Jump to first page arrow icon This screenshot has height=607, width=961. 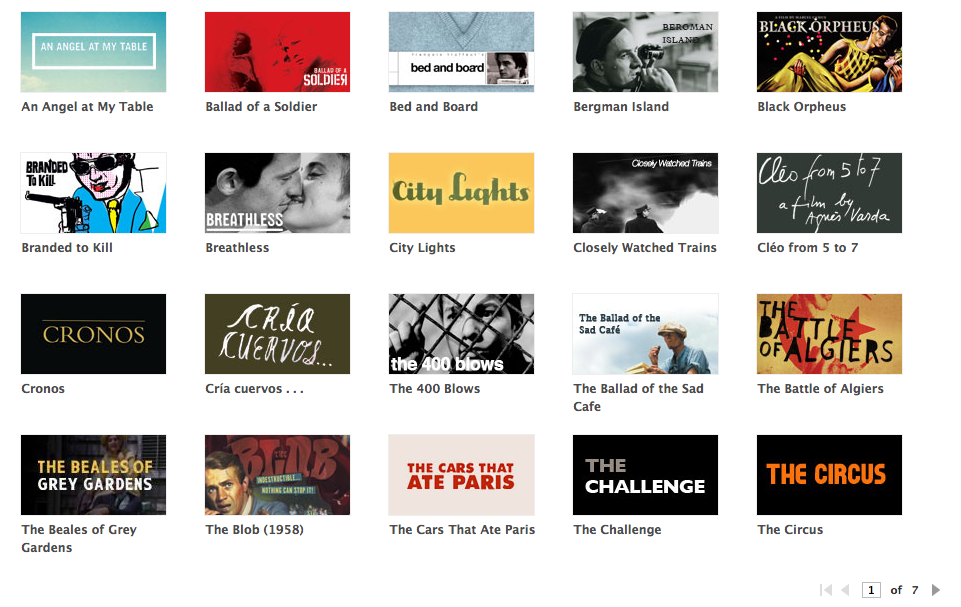826,590
